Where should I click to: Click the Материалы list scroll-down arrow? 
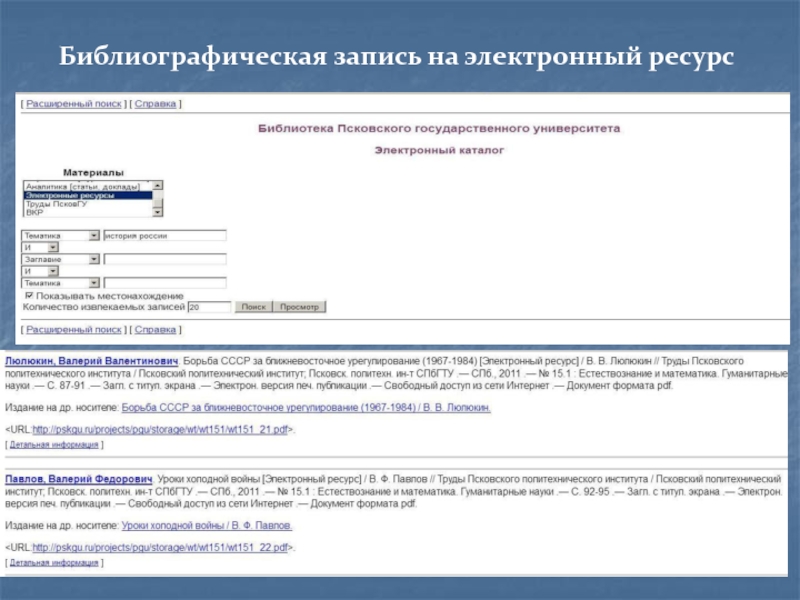point(158,212)
